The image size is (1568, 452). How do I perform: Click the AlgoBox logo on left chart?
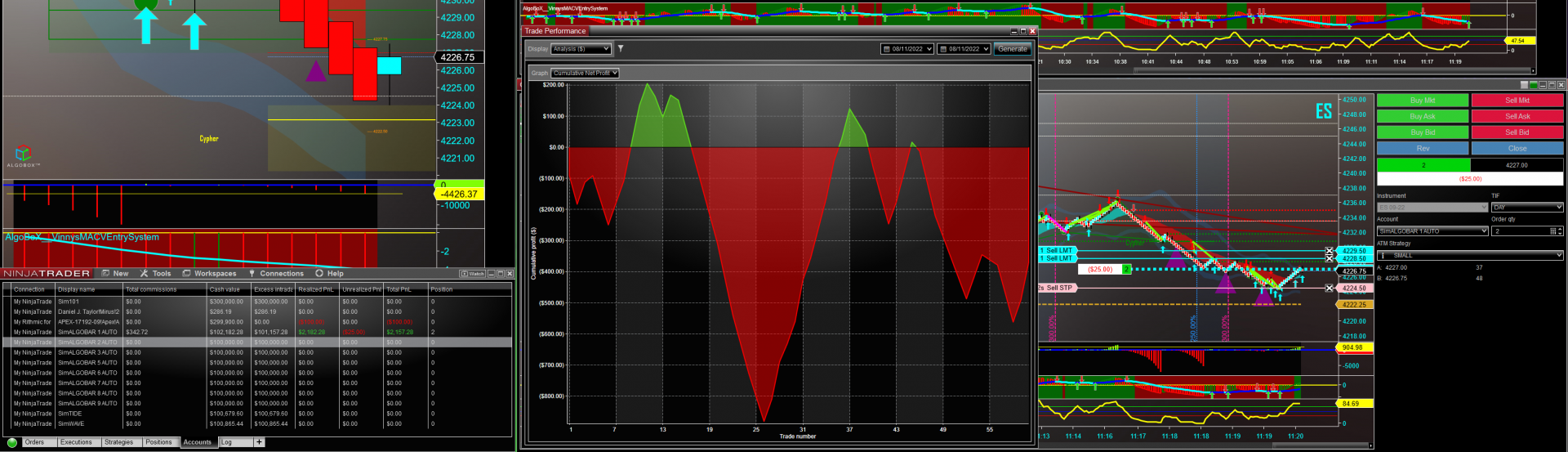point(24,155)
